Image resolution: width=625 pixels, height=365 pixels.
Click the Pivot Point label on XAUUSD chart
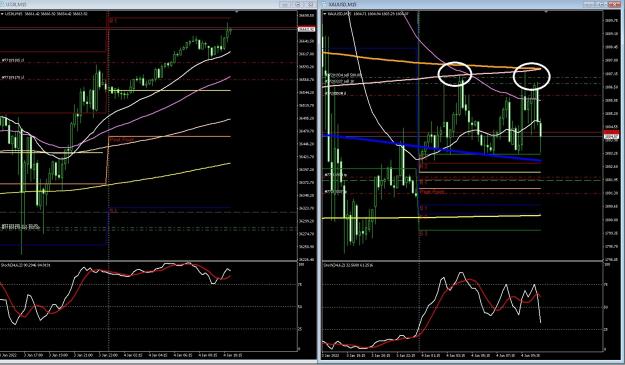(433, 192)
